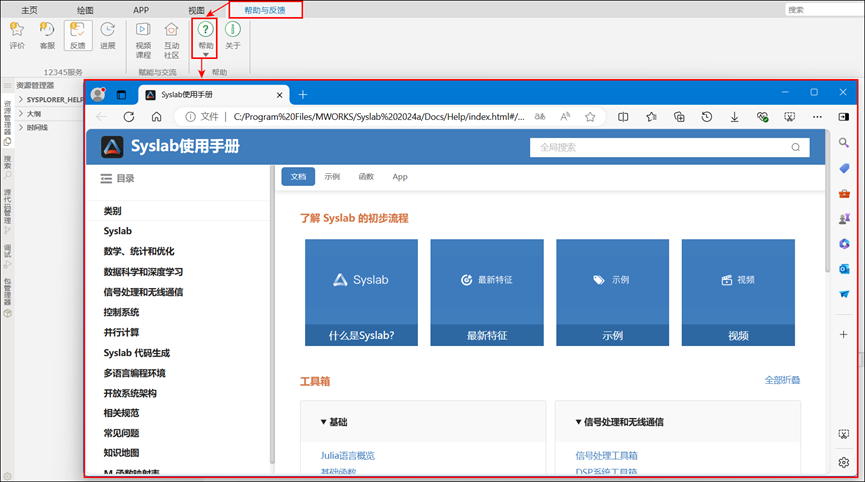Select 控制系统 in the contents list
This screenshot has height=482, width=865.
(x=121, y=312)
